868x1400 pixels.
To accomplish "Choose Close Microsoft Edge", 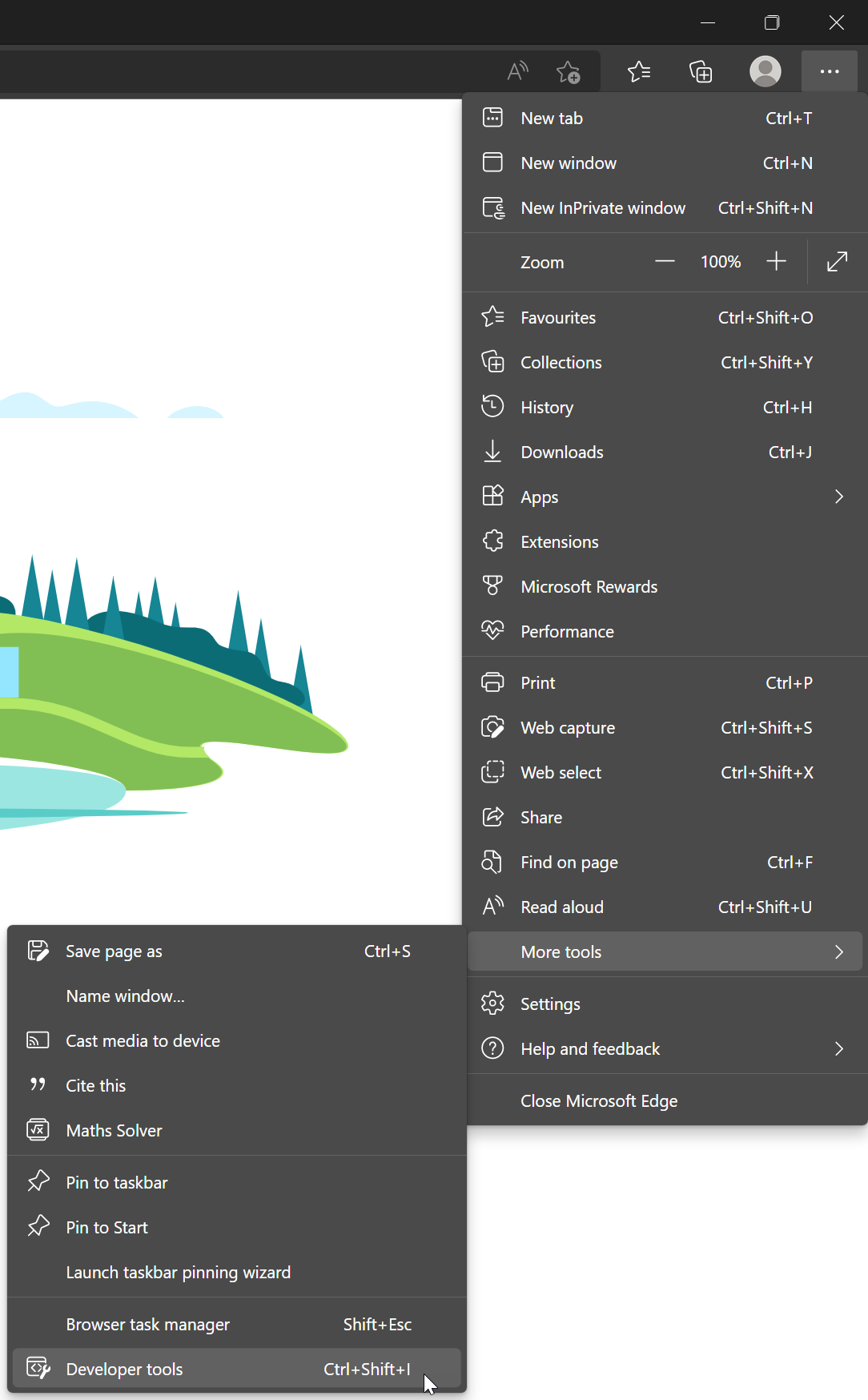I will (665, 1100).
